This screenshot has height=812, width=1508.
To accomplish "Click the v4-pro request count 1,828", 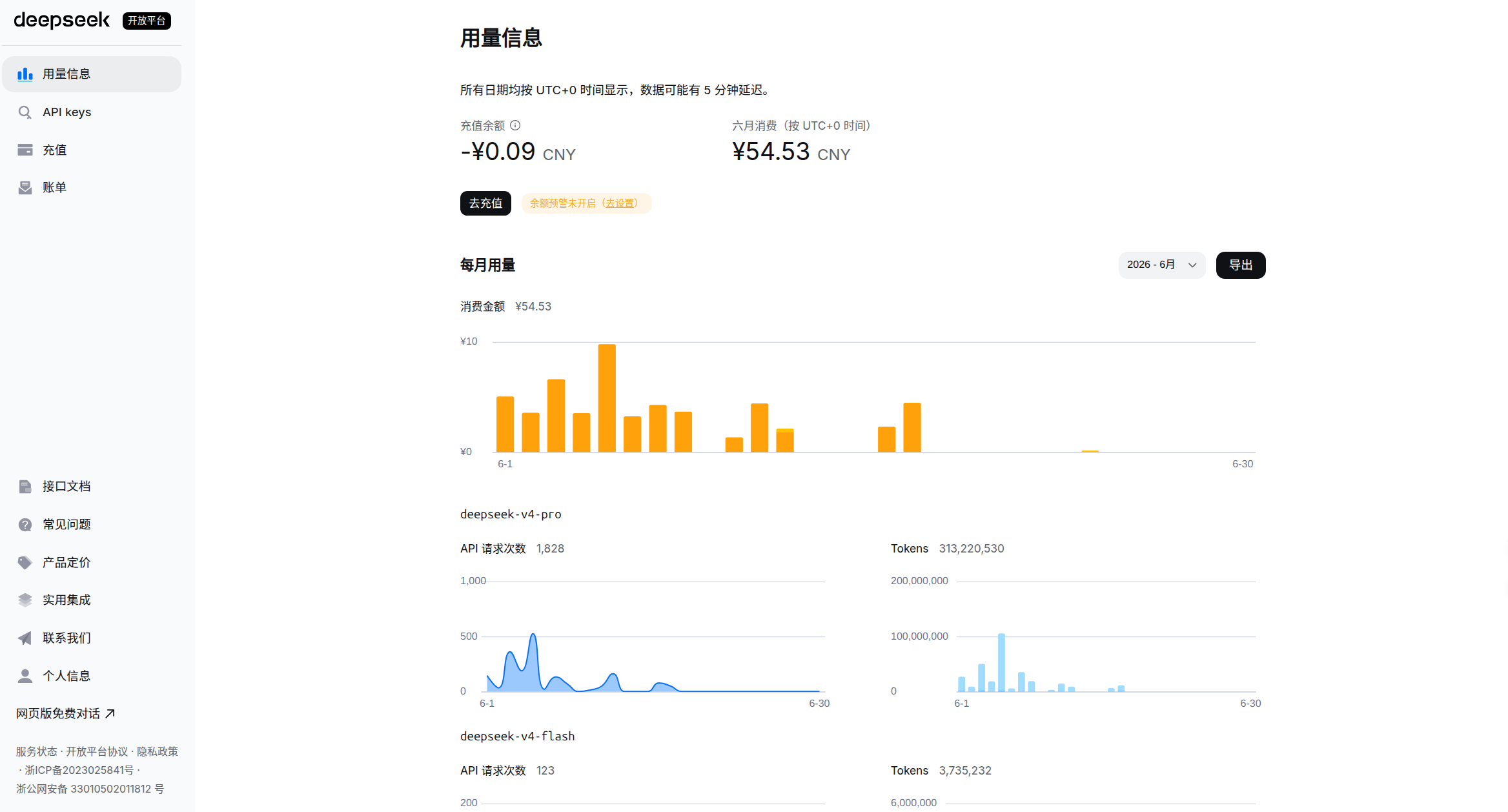I will (550, 549).
